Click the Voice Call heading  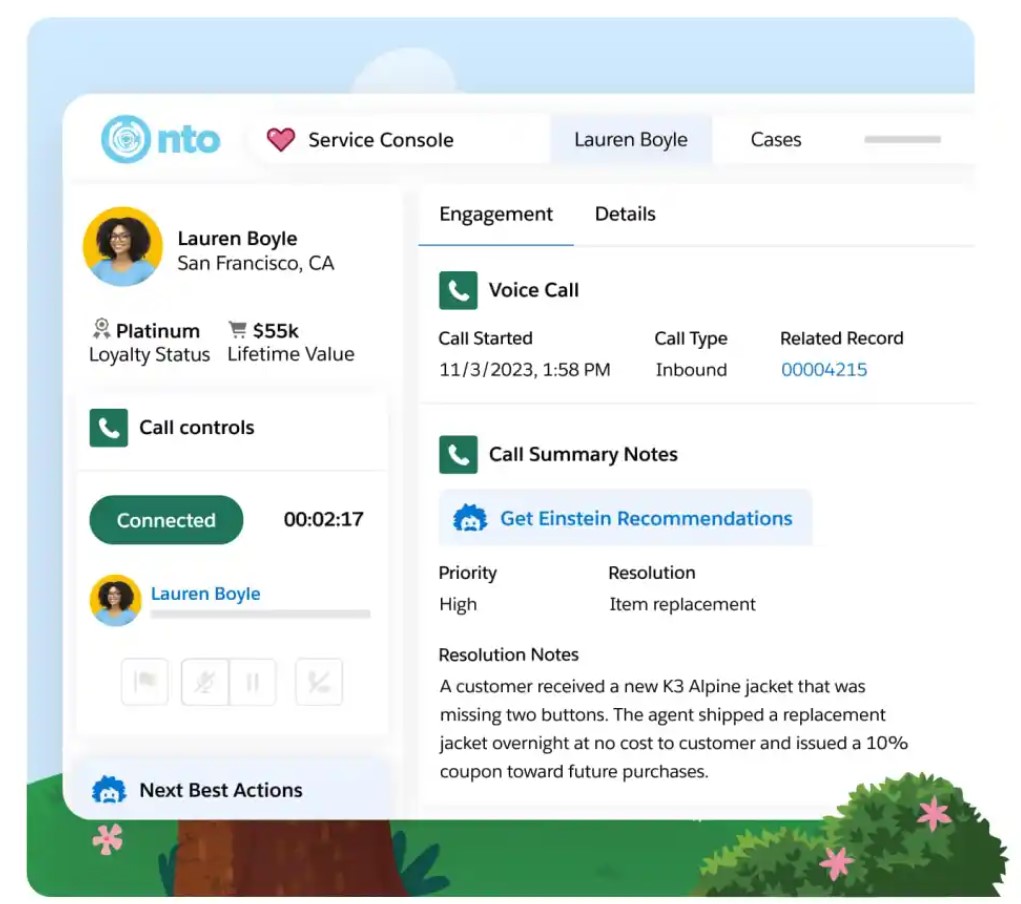tap(533, 290)
